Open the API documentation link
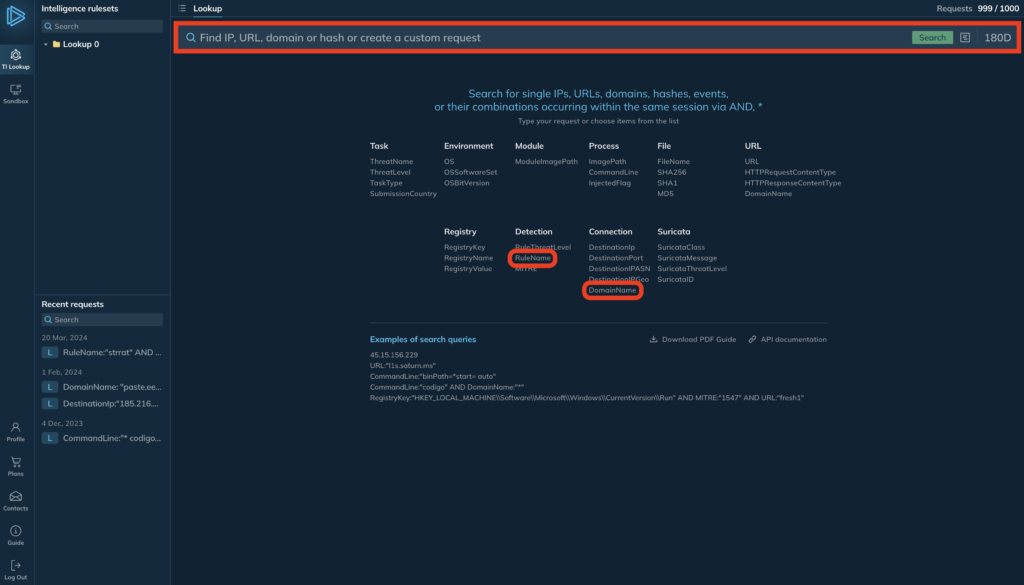This screenshot has height=585, width=1024. click(x=787, y=339)
